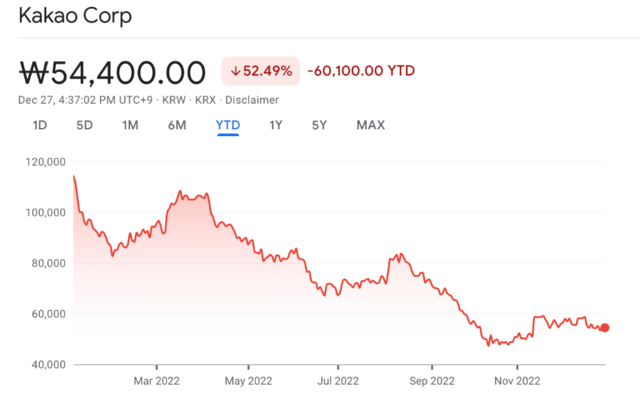
Task: Click the red endpoint dot on chart
Action: pyautogui.click(x=604, y=327)
